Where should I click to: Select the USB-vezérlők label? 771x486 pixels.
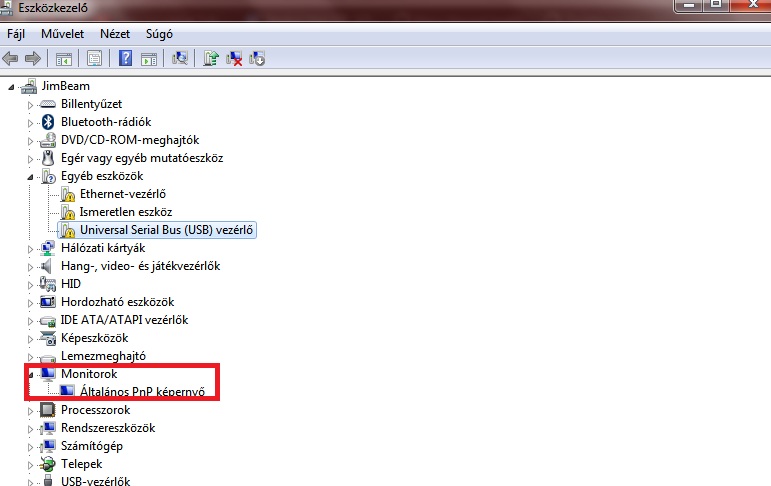(x=95, y=481)
